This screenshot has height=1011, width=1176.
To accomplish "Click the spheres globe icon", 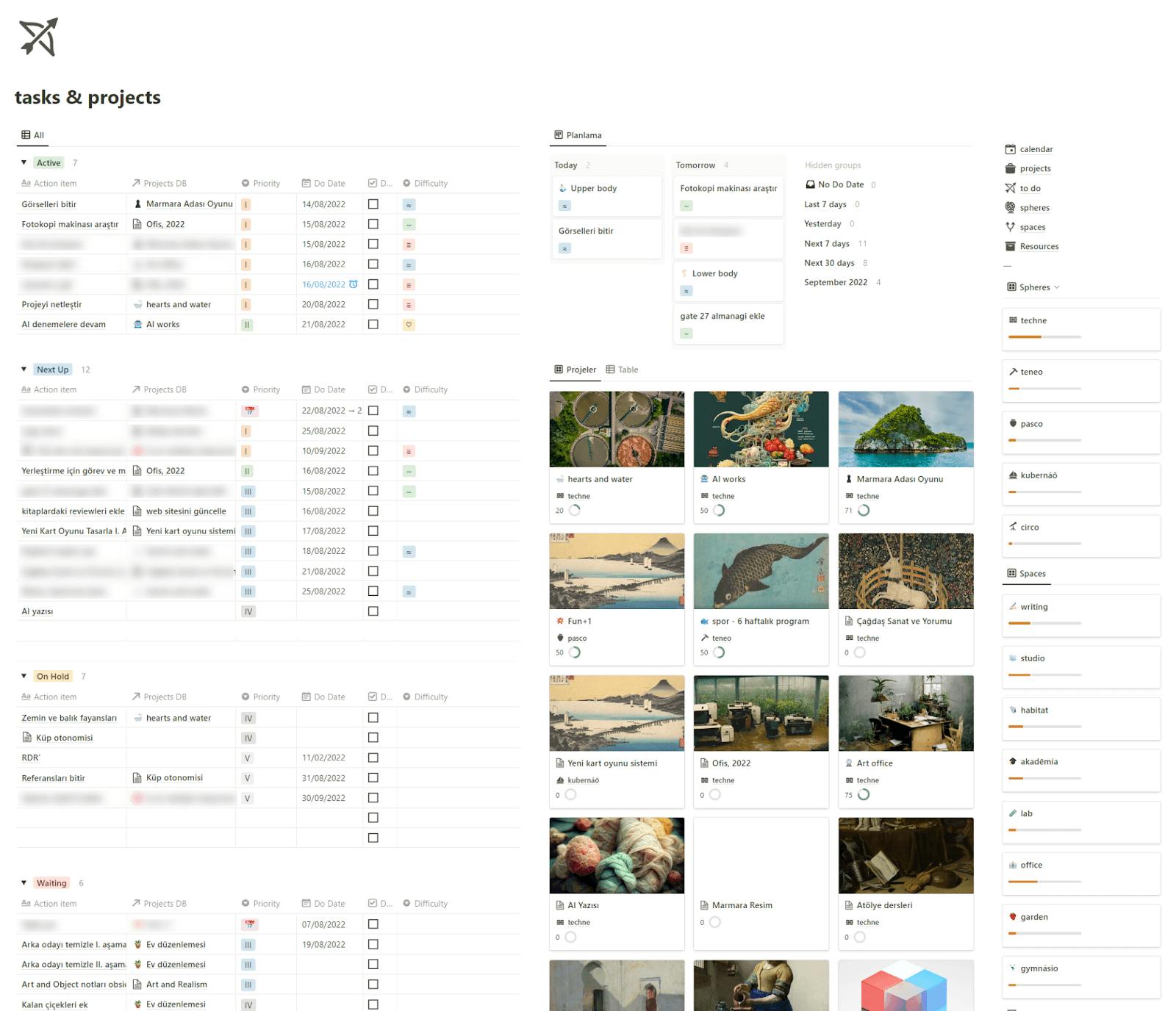I will (1012, 208).
